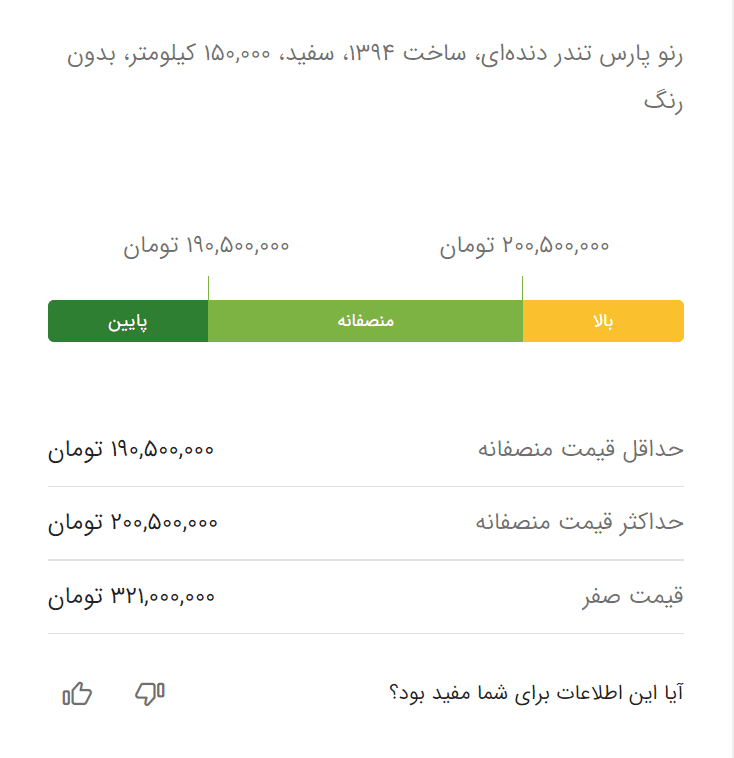Select the dark green پایین price segment
734x758 pixels.
[x=128, y=321]
